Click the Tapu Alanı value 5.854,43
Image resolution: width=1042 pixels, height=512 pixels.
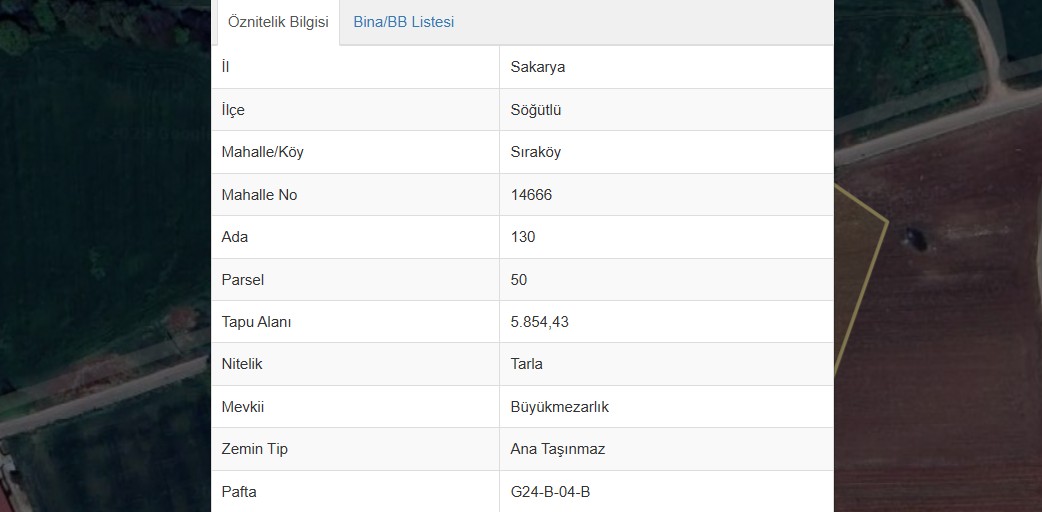pos(540,322)
